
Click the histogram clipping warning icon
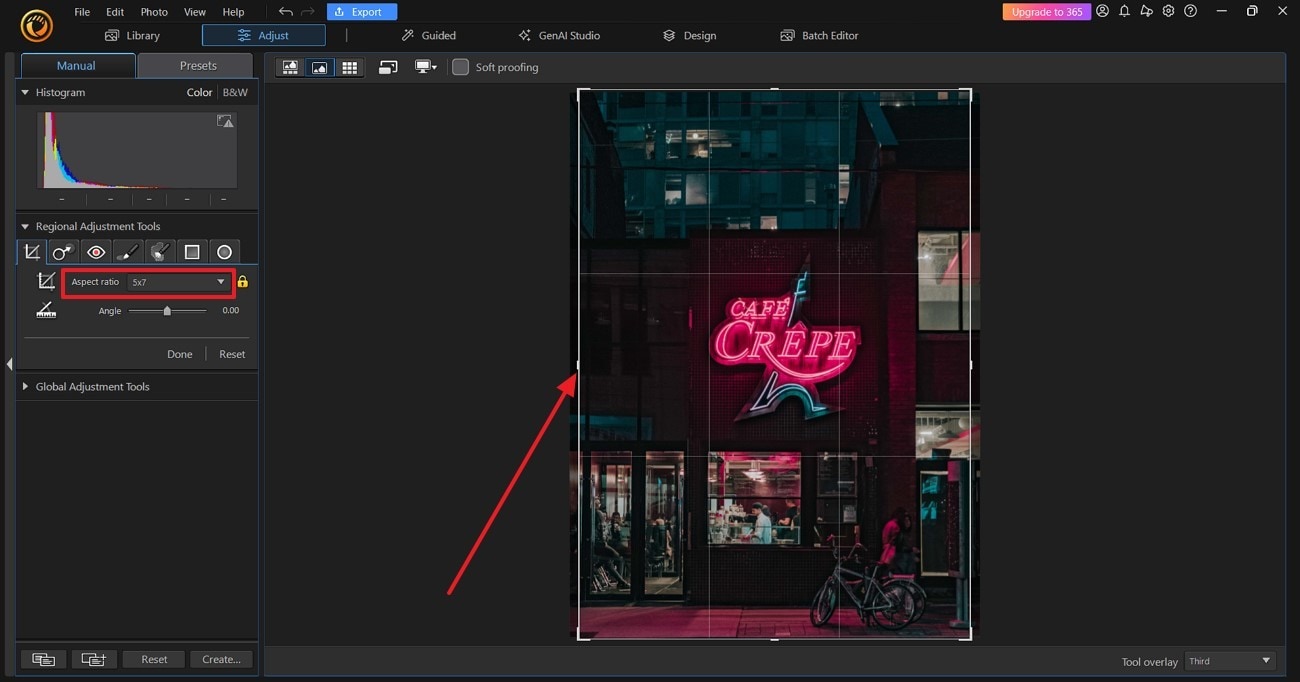(x=226, y=121)
